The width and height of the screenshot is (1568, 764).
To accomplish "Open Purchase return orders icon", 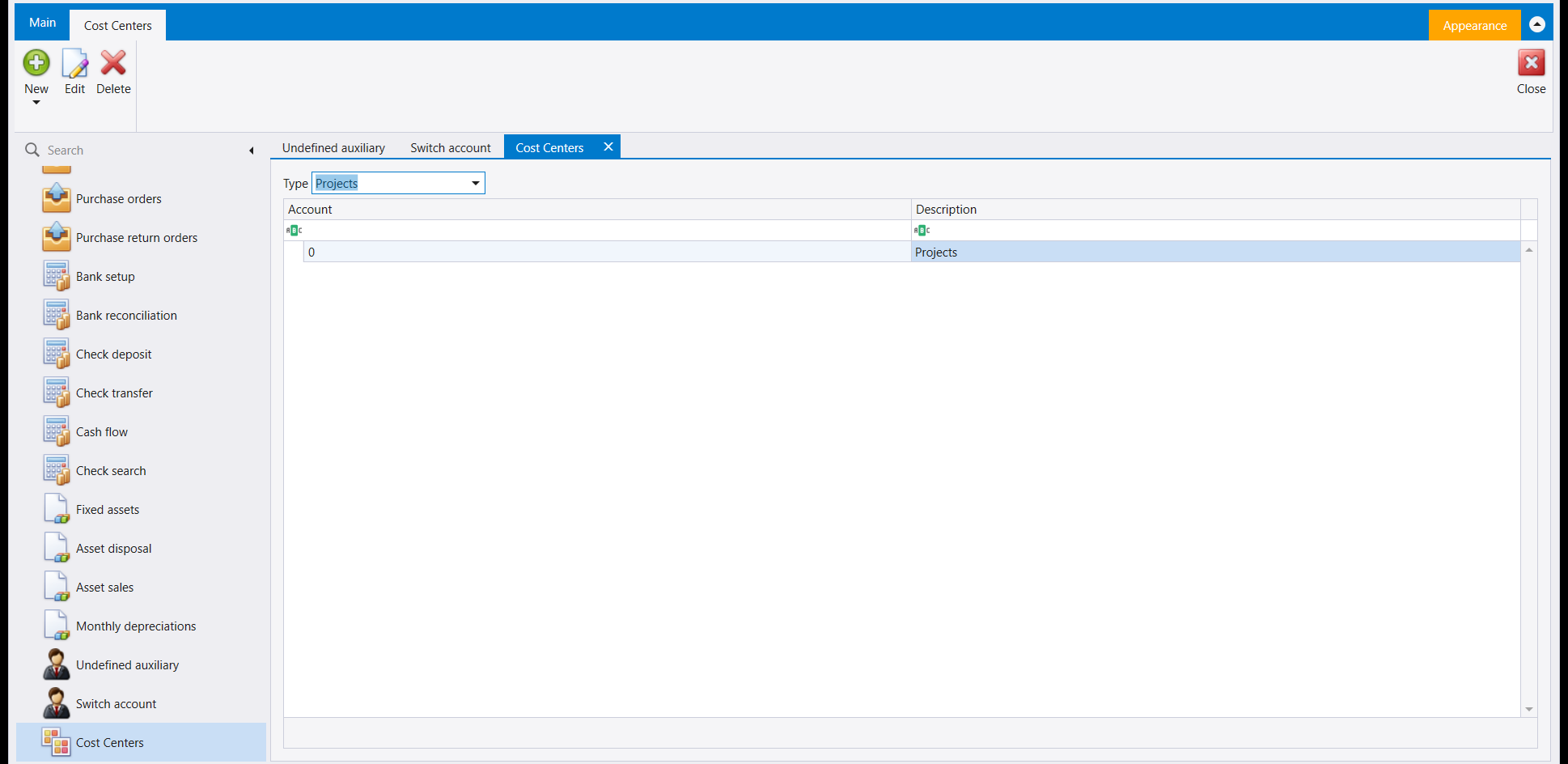I will coord(57,237).
